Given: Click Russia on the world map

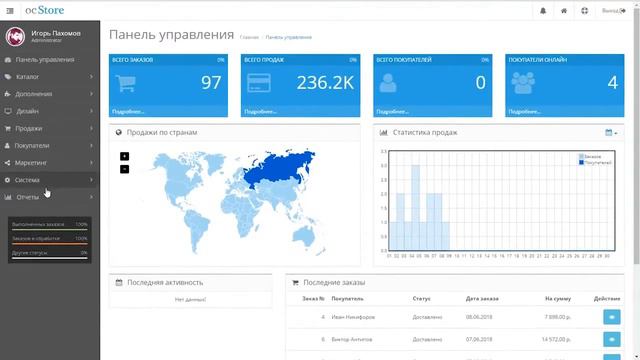Looking at the screenshot, I should coord(278,168).
